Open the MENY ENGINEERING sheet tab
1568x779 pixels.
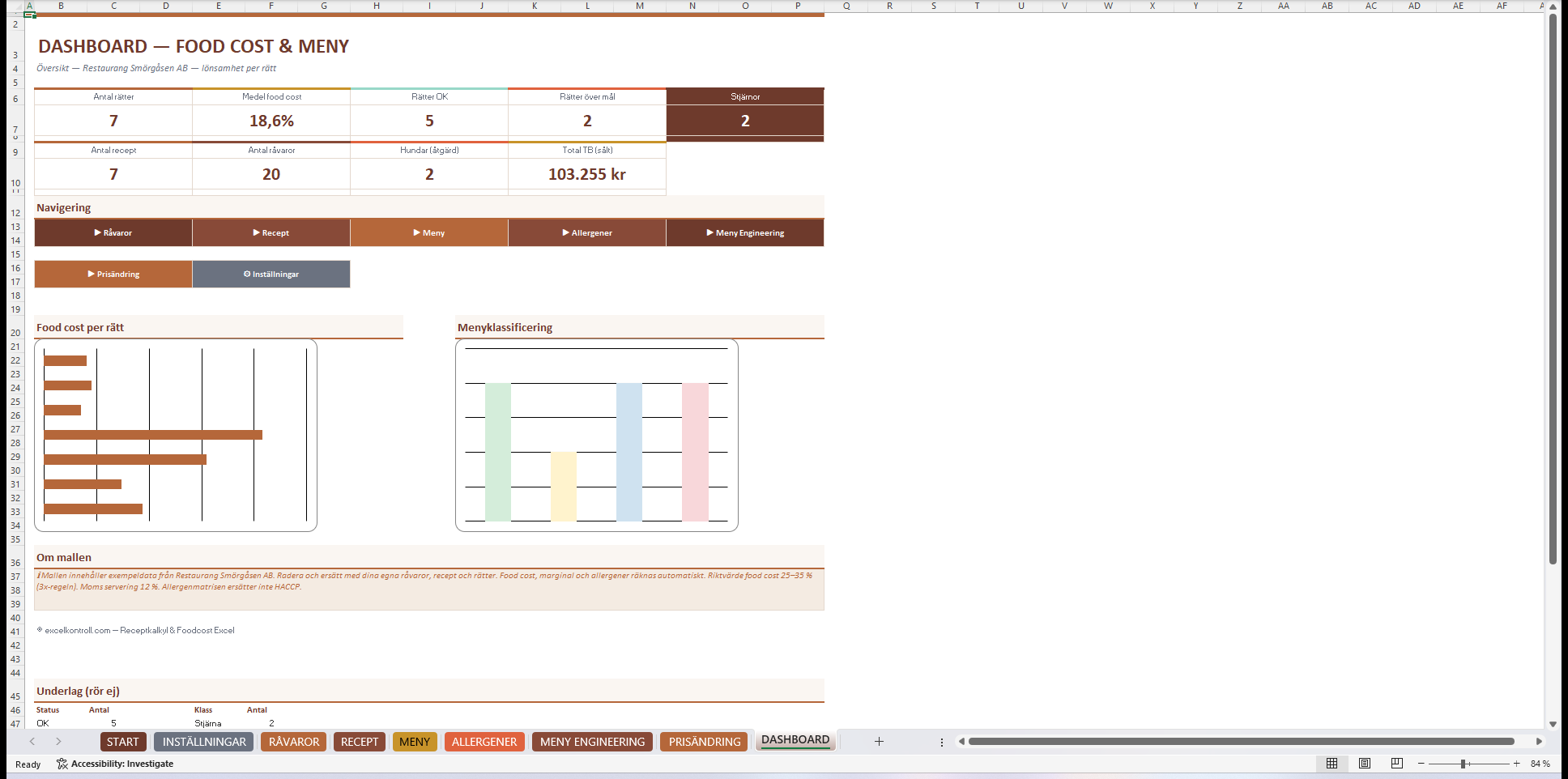tap(592, 742)
